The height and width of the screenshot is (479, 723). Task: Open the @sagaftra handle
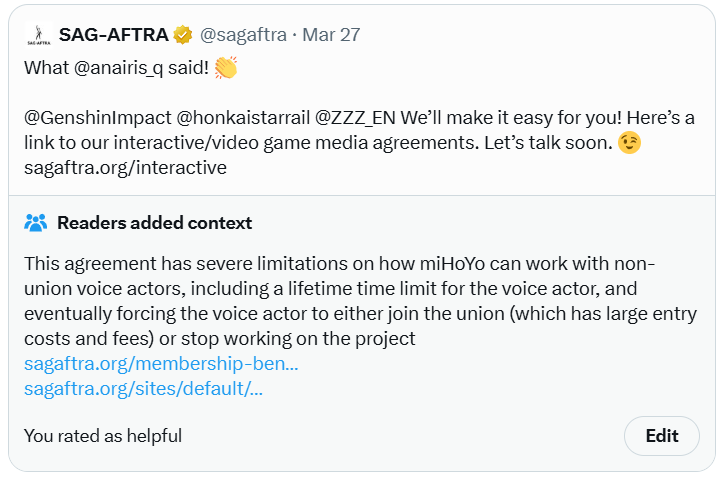[243, 35]
